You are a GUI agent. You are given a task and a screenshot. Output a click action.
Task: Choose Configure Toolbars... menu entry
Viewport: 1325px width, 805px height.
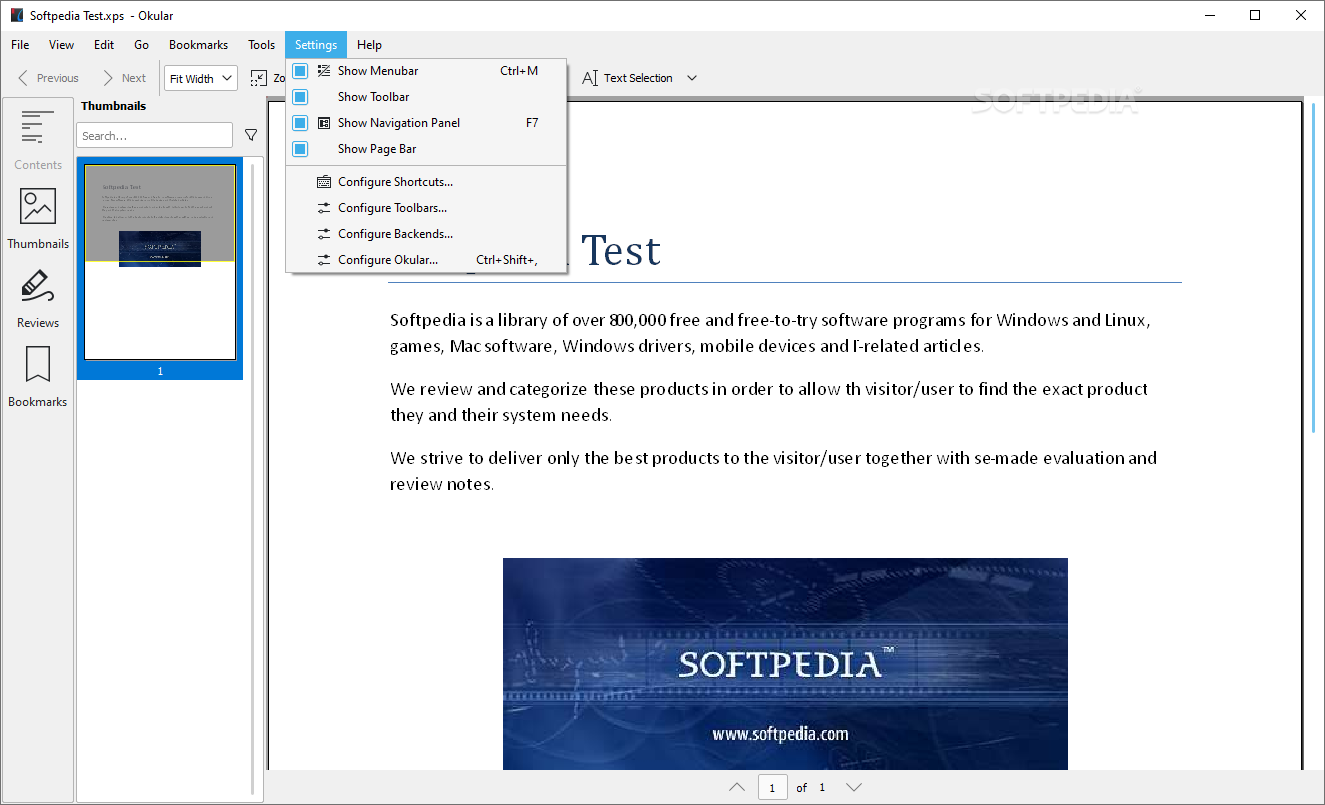click(426, 208)
